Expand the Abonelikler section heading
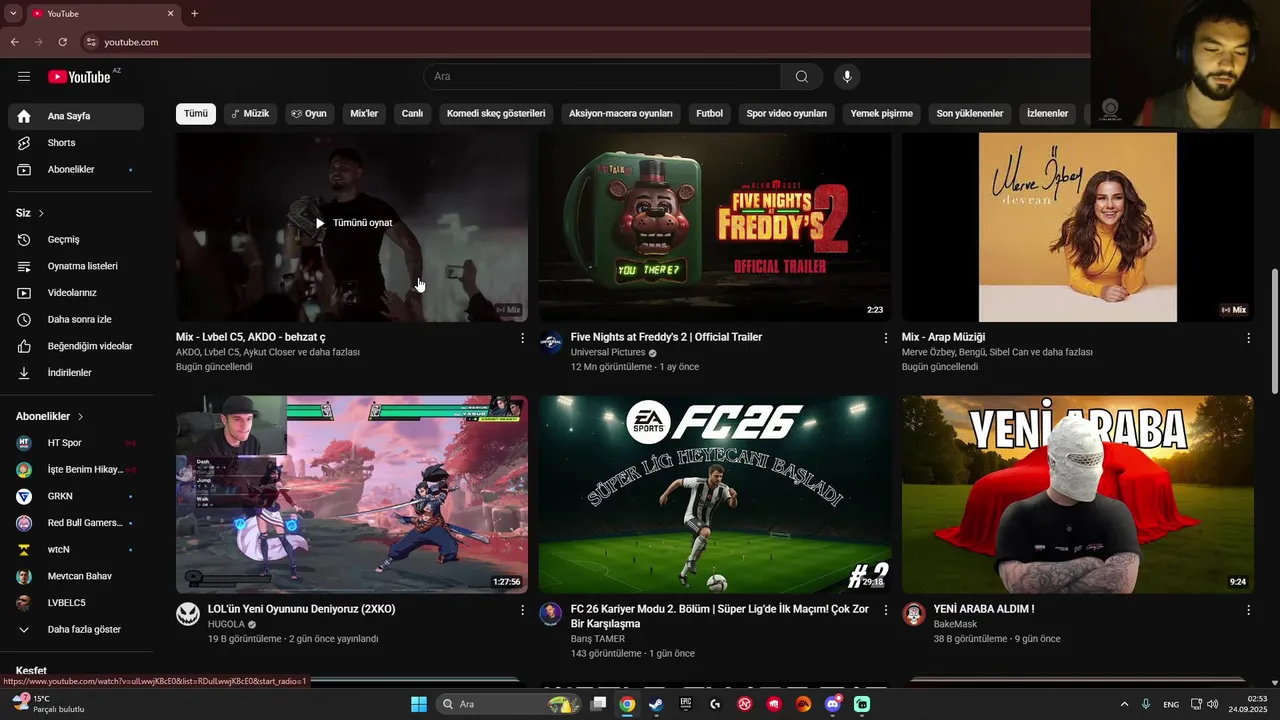Image resolution: width=1280 pixels, height=720 pixels. 50,417
